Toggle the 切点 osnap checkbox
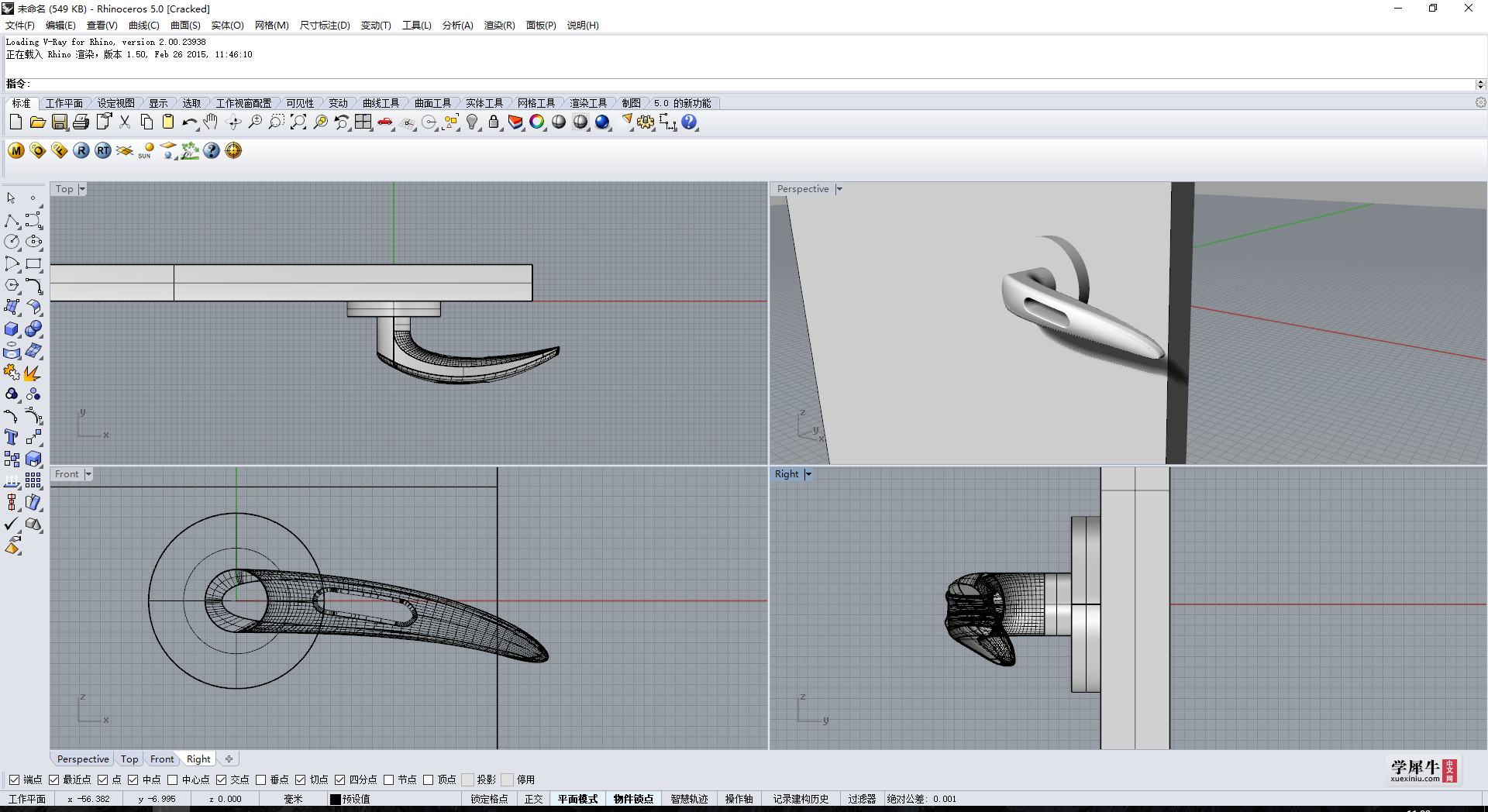 tap(300, 779)
